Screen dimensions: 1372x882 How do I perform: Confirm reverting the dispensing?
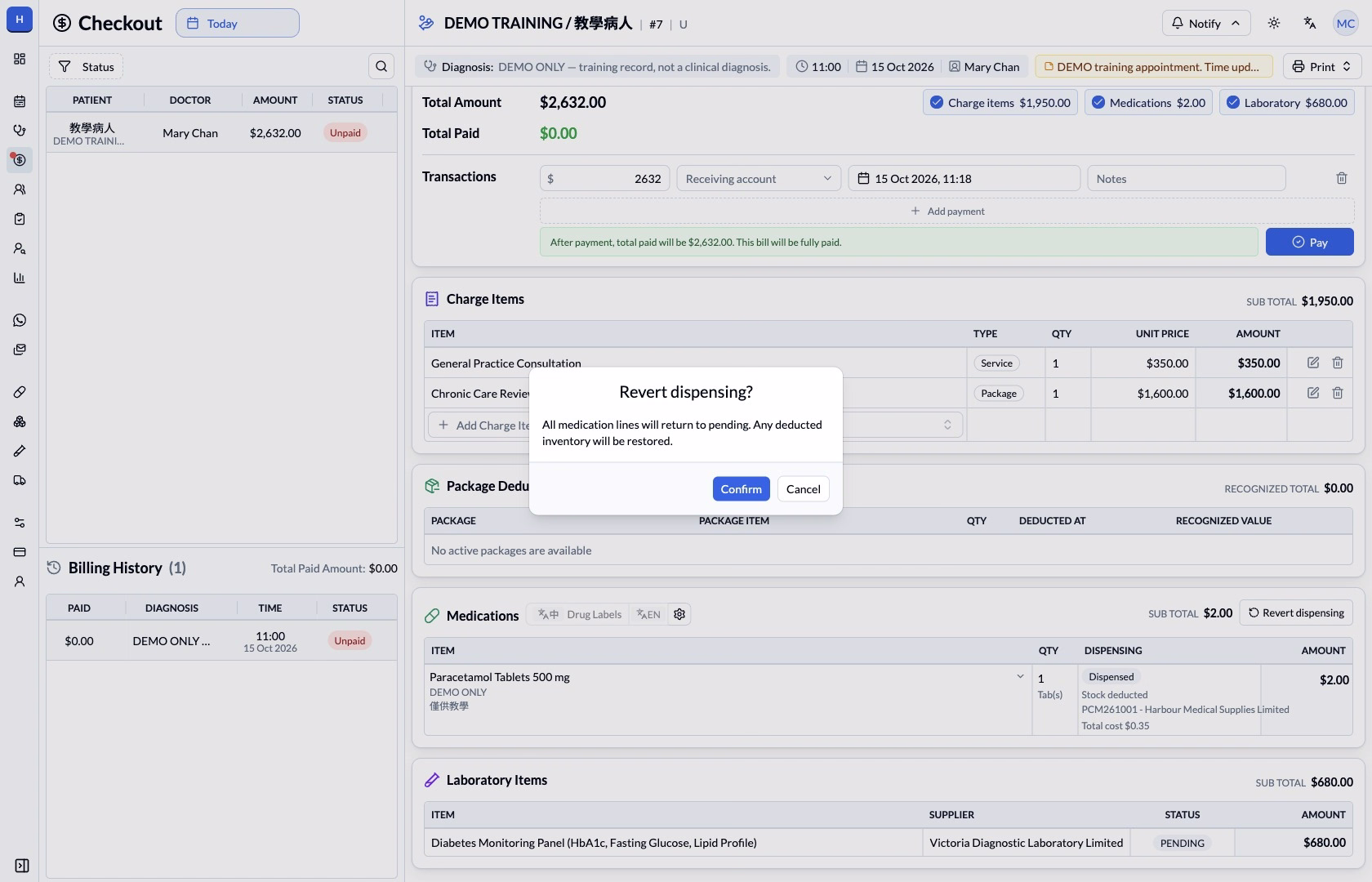741,488
